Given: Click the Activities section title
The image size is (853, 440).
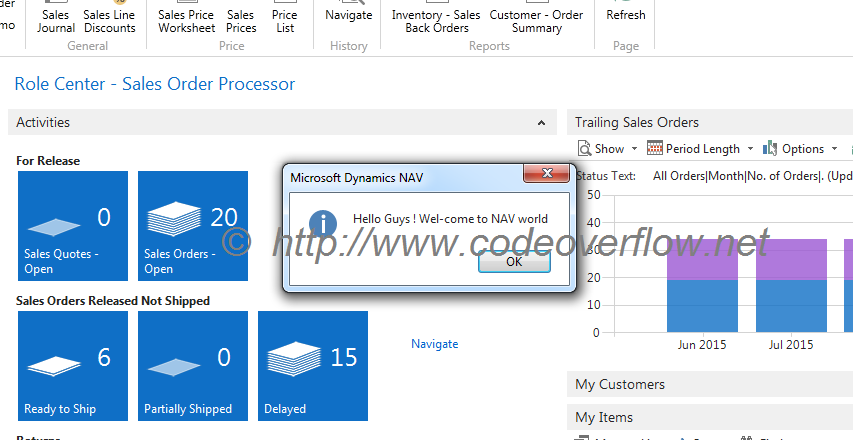Looking at the screenshot, I should [x=43, y=122].
